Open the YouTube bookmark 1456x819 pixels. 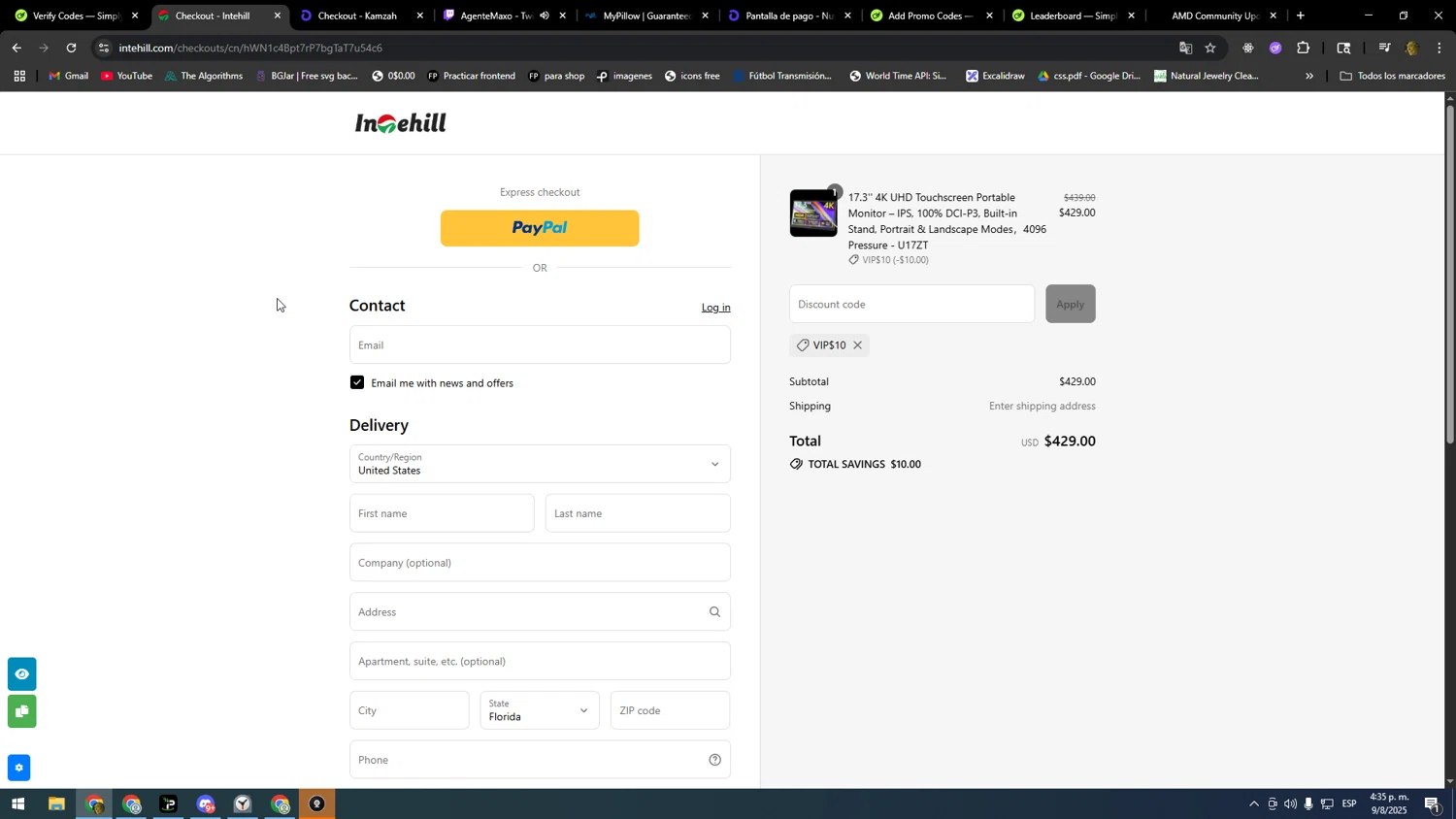pos(126,76)
